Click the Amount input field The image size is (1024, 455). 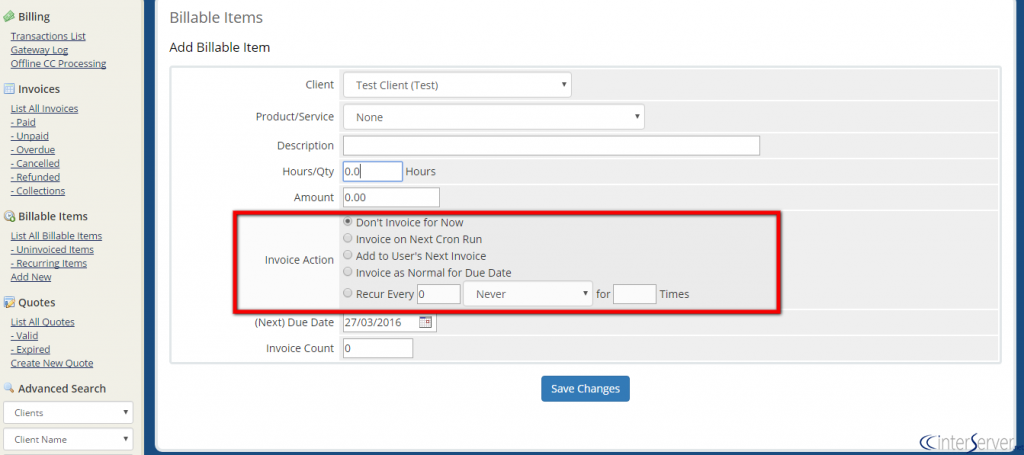click(391, 197)
